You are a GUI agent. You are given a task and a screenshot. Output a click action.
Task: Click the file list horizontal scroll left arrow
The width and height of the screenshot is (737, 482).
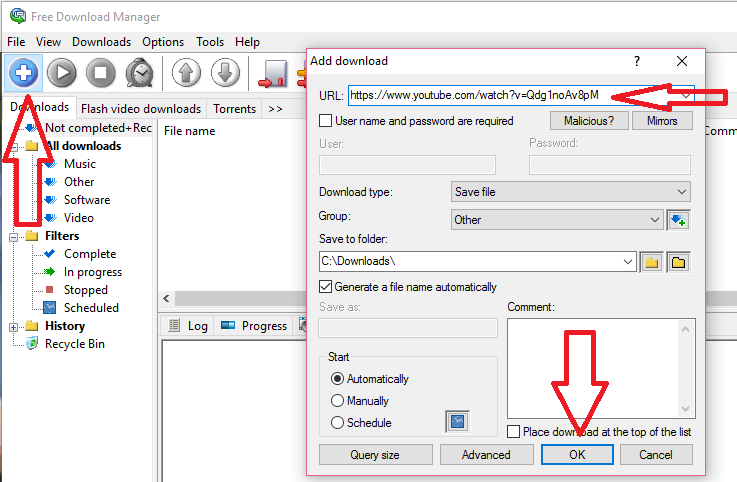pyautogui.click(x=166, y=299)
